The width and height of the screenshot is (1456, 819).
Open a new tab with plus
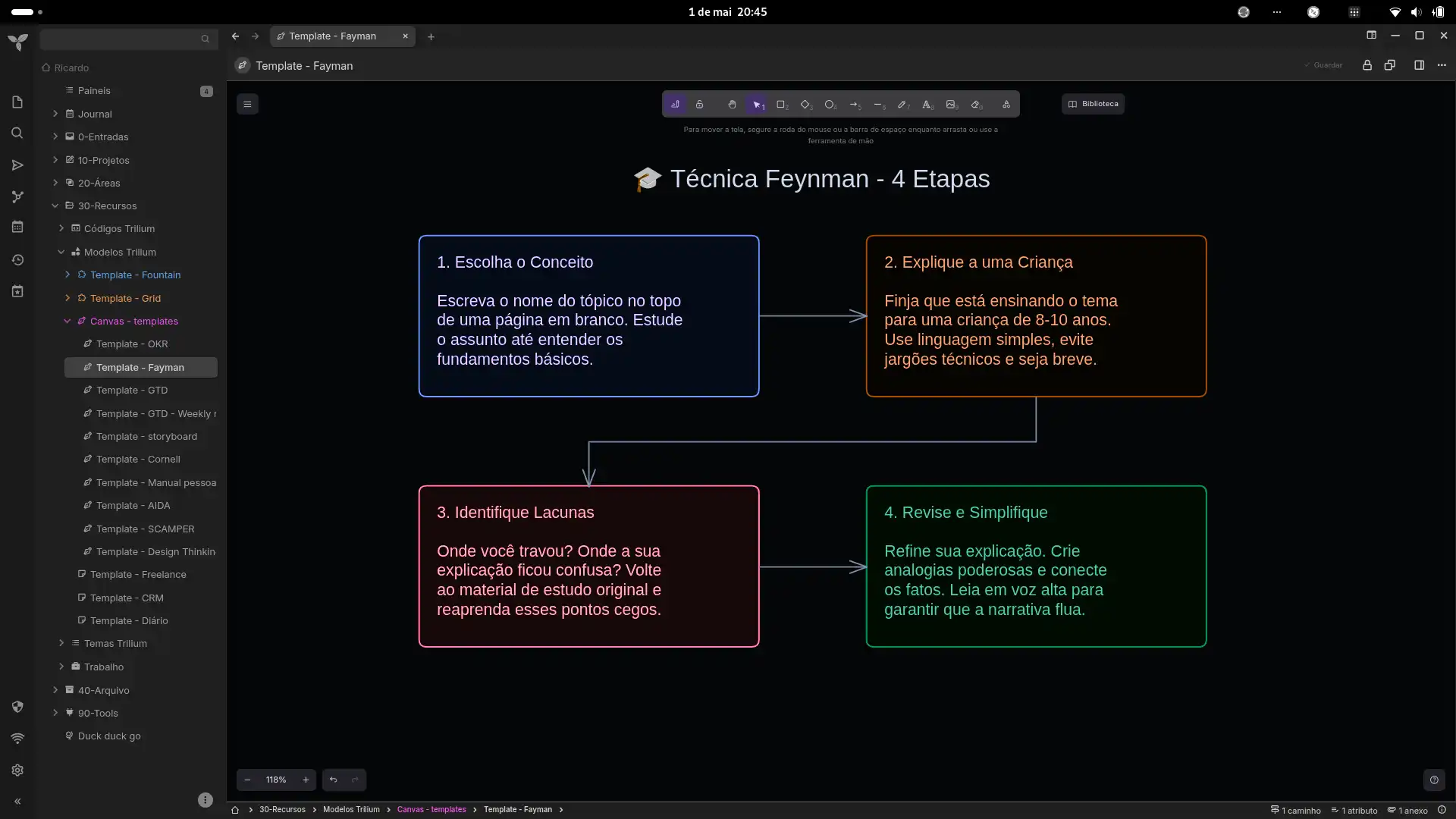(431, 36)
